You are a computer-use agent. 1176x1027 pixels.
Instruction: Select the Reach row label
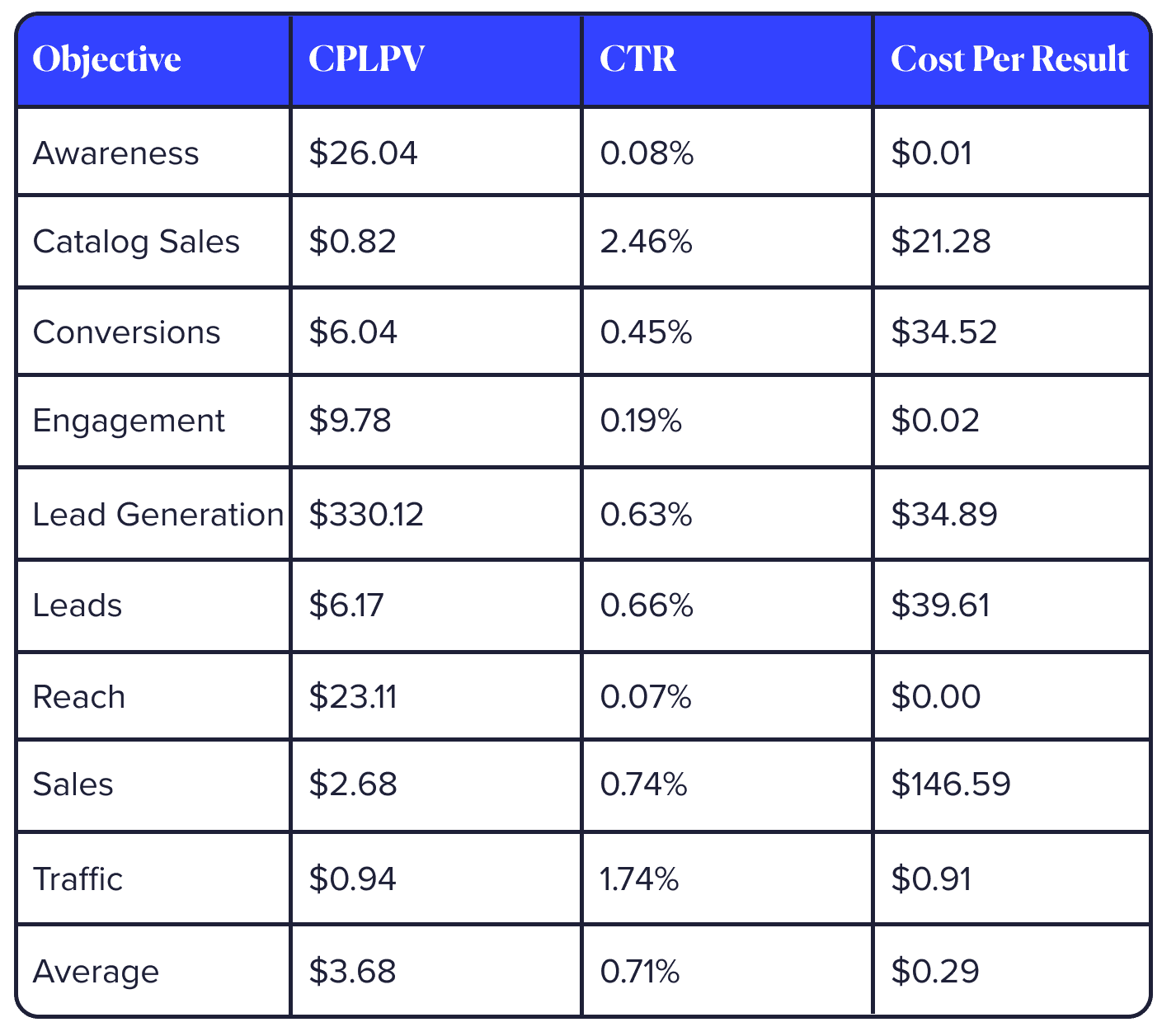tap(79, 697)
